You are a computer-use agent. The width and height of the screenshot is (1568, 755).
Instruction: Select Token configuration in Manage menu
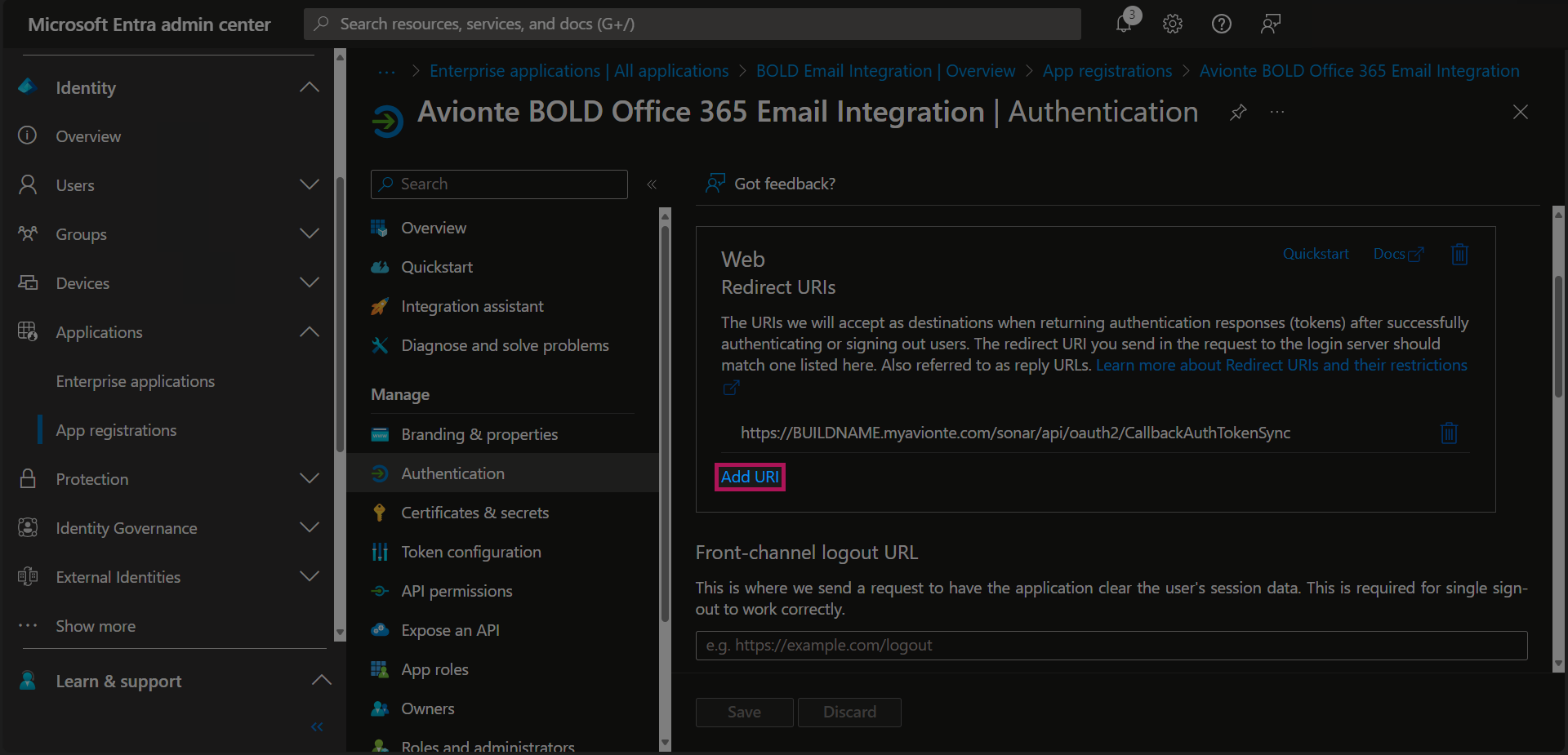[470, 552]
